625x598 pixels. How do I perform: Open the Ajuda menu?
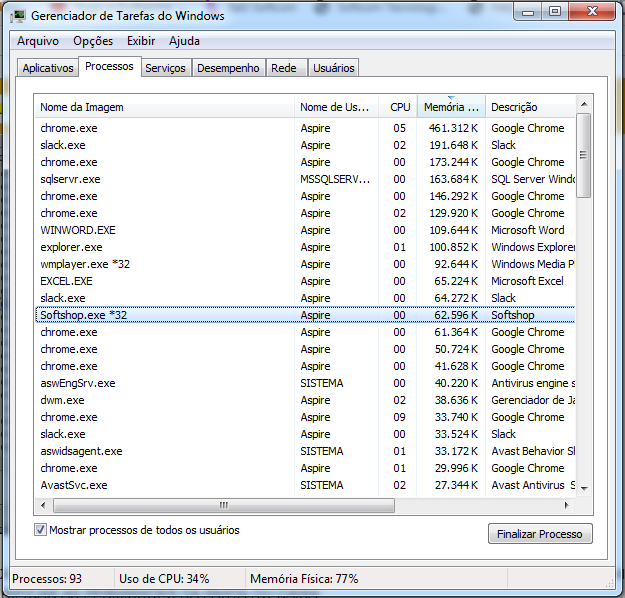[184, 41]
